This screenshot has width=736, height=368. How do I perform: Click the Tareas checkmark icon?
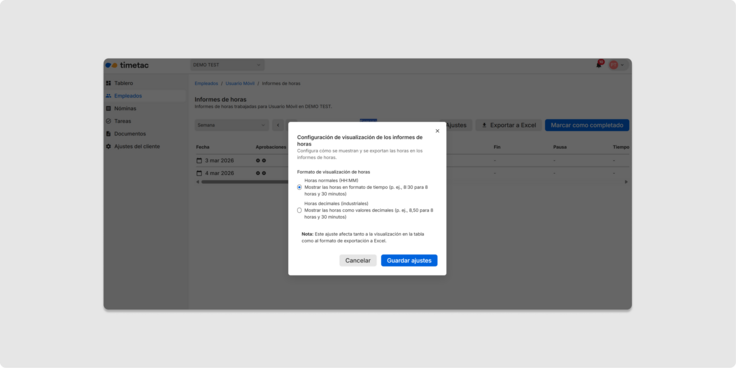108,121
